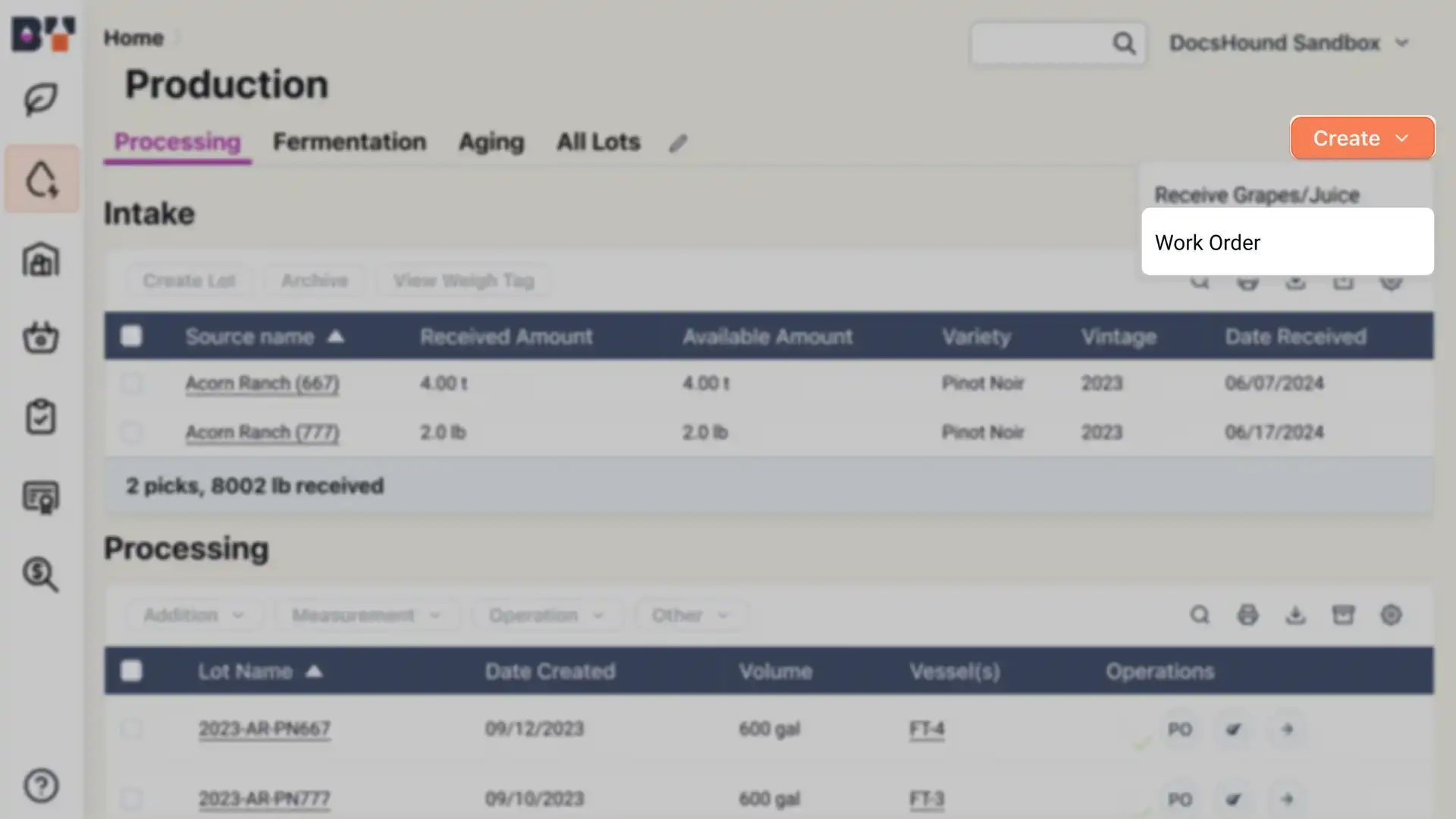This screenshot has width=1456, height=819.
Task: Switch to the Fermentation tab
Action: (x=349, y=141)
